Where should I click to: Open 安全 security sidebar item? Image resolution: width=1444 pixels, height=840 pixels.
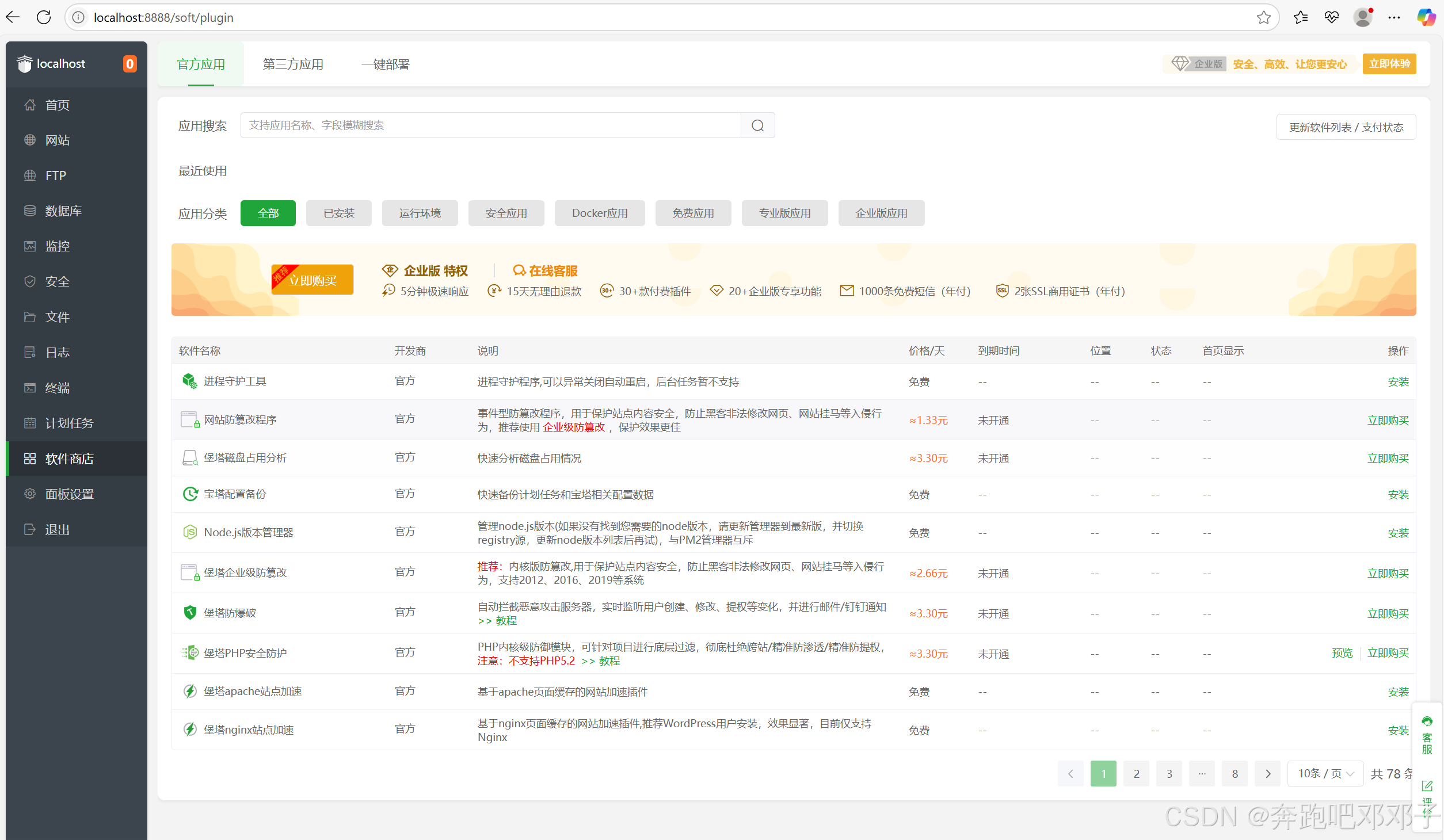click(77, 281)
